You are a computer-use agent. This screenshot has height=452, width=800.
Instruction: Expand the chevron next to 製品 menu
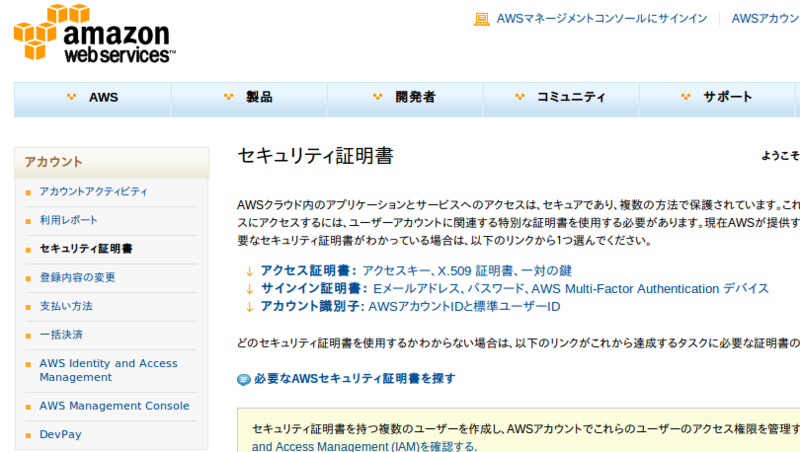(x=229, y=96)
